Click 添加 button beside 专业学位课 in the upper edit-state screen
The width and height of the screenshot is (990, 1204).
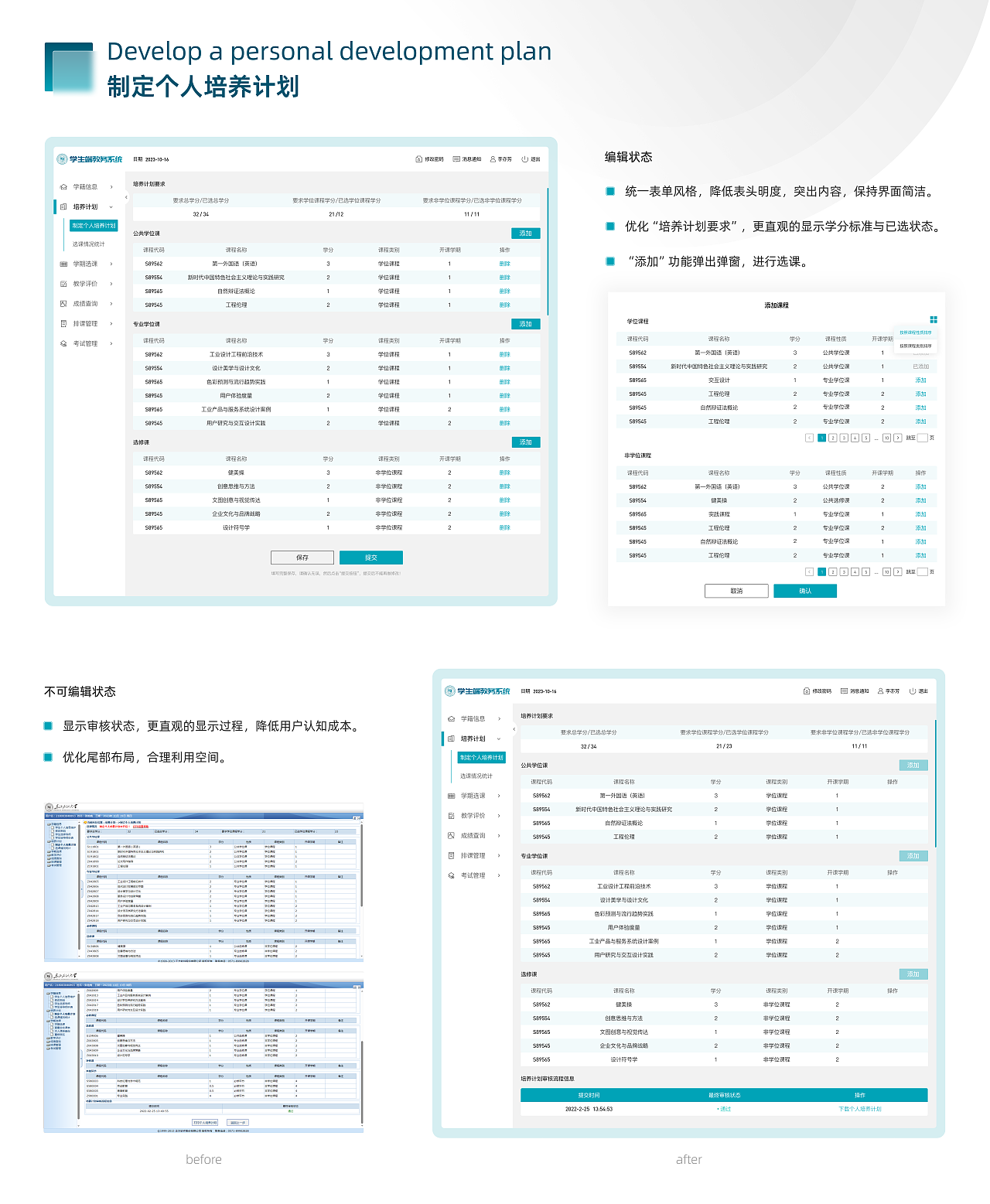click(526, 324)
